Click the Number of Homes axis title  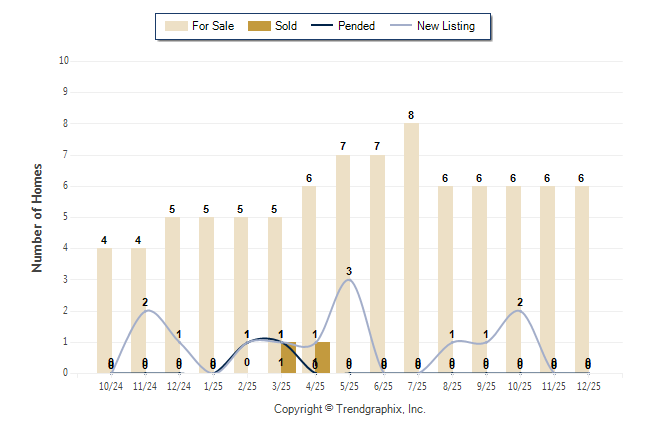click(38, 217)
